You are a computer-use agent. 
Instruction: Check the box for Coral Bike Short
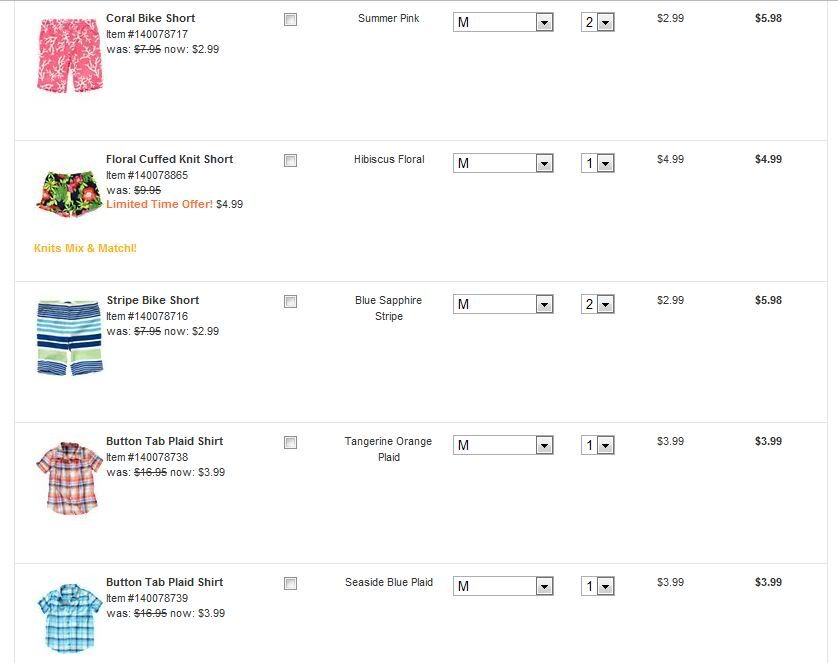pyautogui.click(x=291, y=20)
